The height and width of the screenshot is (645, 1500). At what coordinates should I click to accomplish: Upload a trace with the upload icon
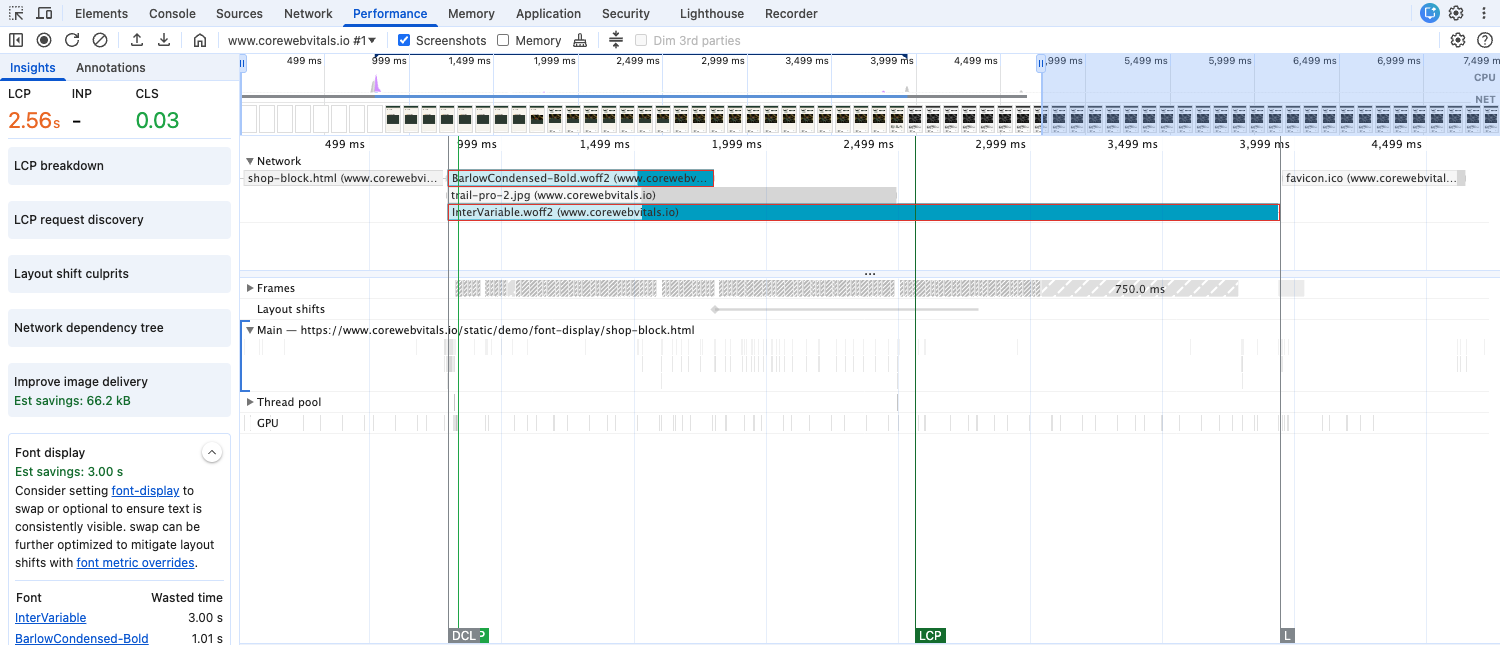137,40
